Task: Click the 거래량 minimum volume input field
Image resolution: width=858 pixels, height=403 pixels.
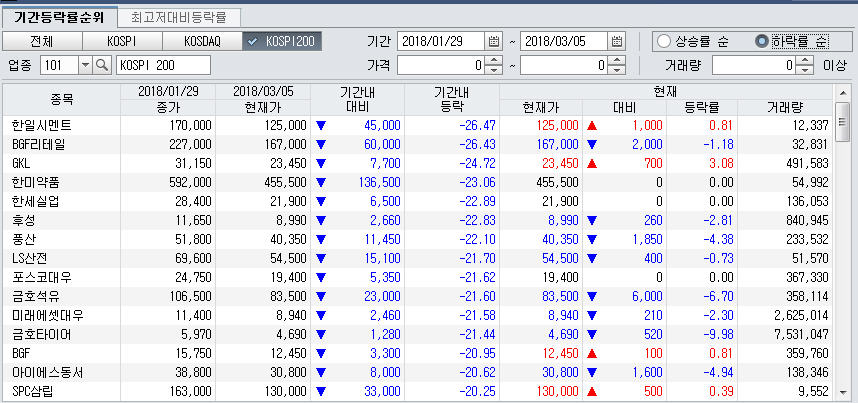Action: click(x=754, y=66)
